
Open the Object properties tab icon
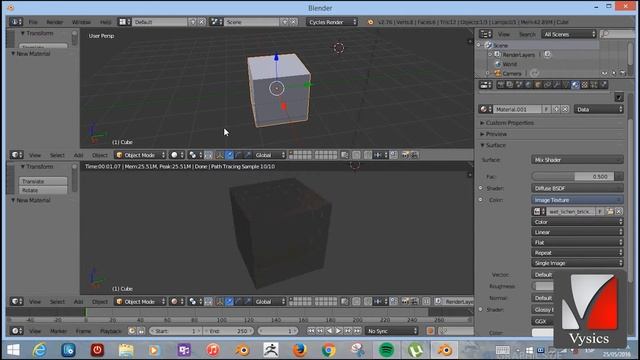pyautogui.click(x=538, y=85)
